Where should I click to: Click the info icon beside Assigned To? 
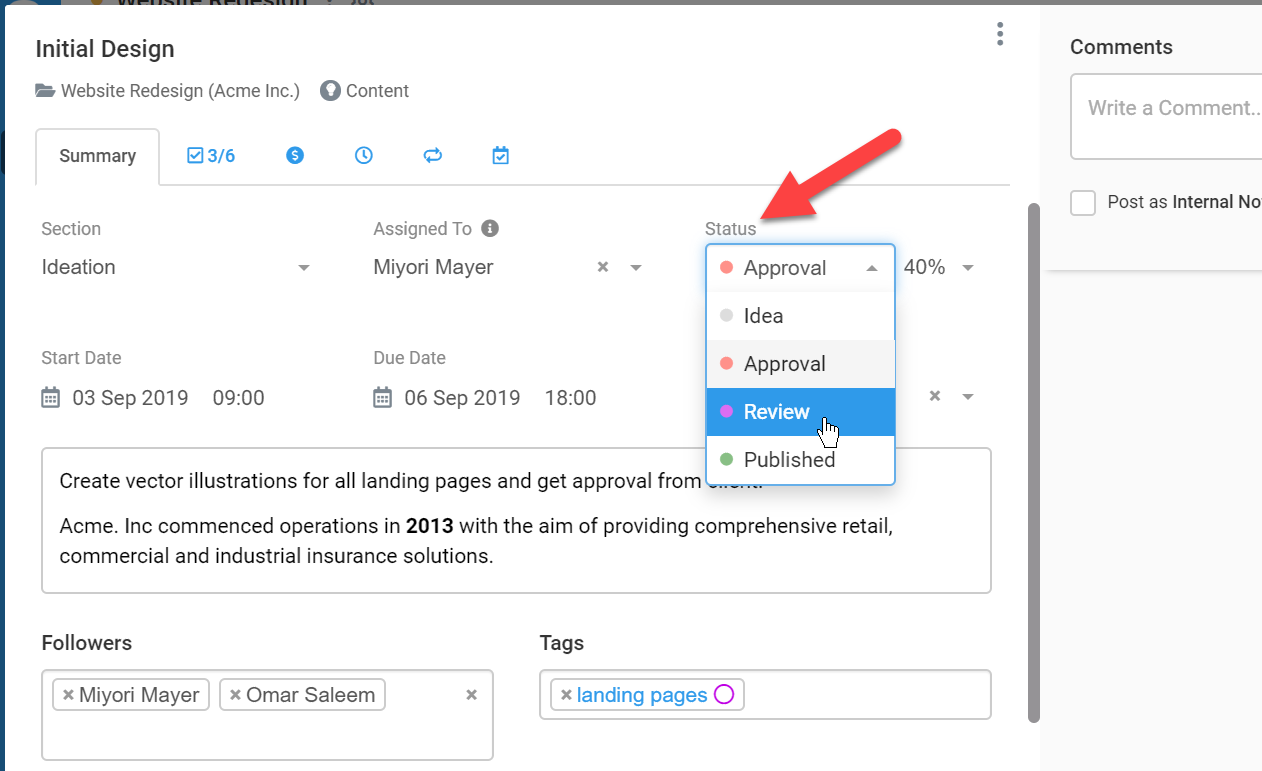[x=490, y=229]
